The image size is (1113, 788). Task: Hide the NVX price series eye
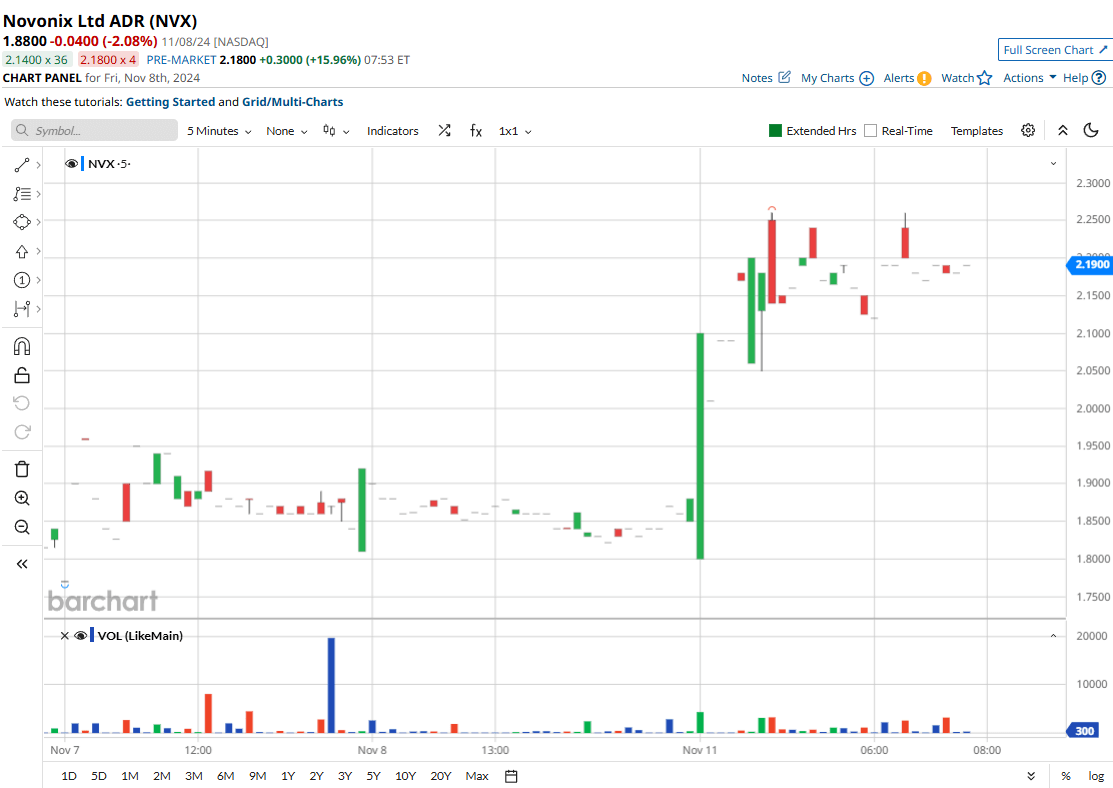coord(71,164)
